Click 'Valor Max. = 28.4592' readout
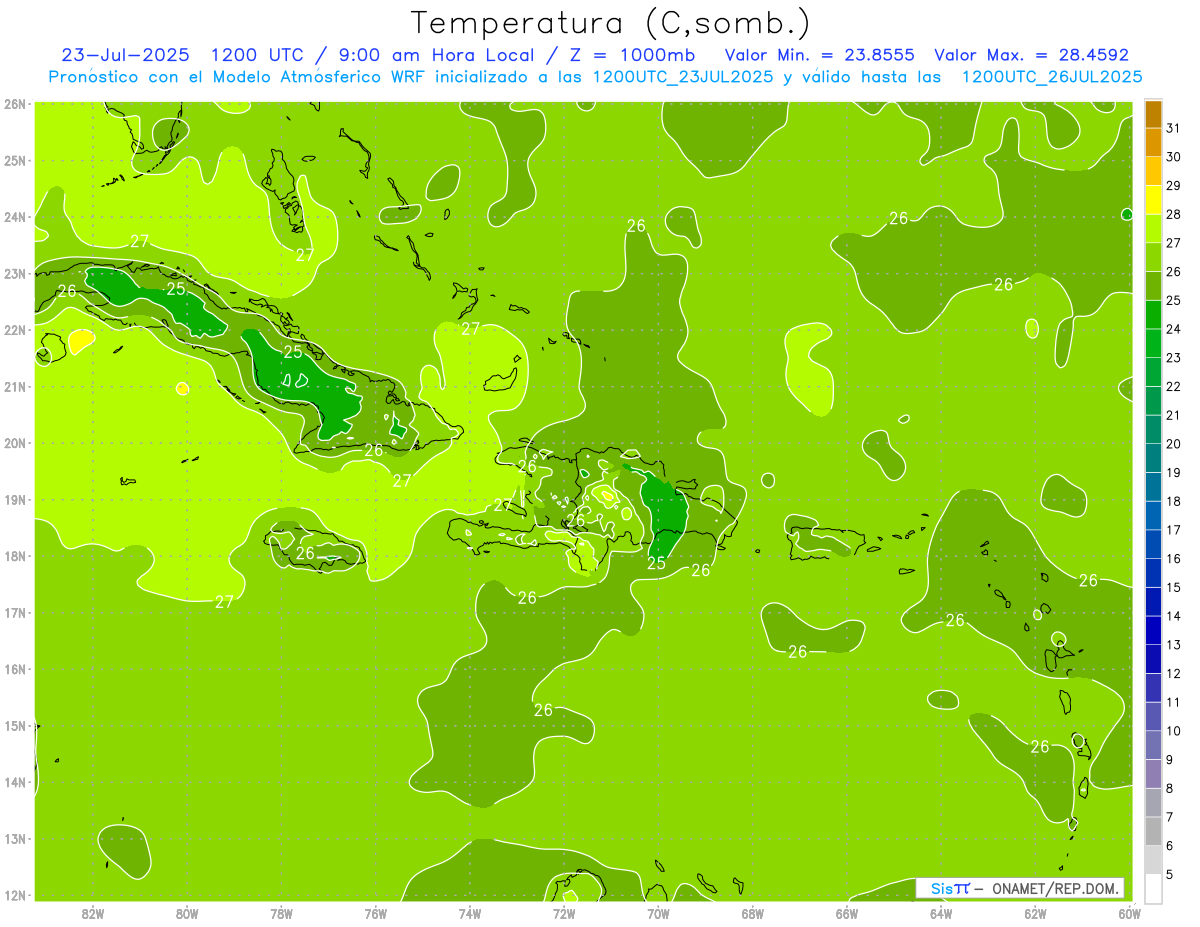The image size is (1200, 927). (x=1031, y=55)
